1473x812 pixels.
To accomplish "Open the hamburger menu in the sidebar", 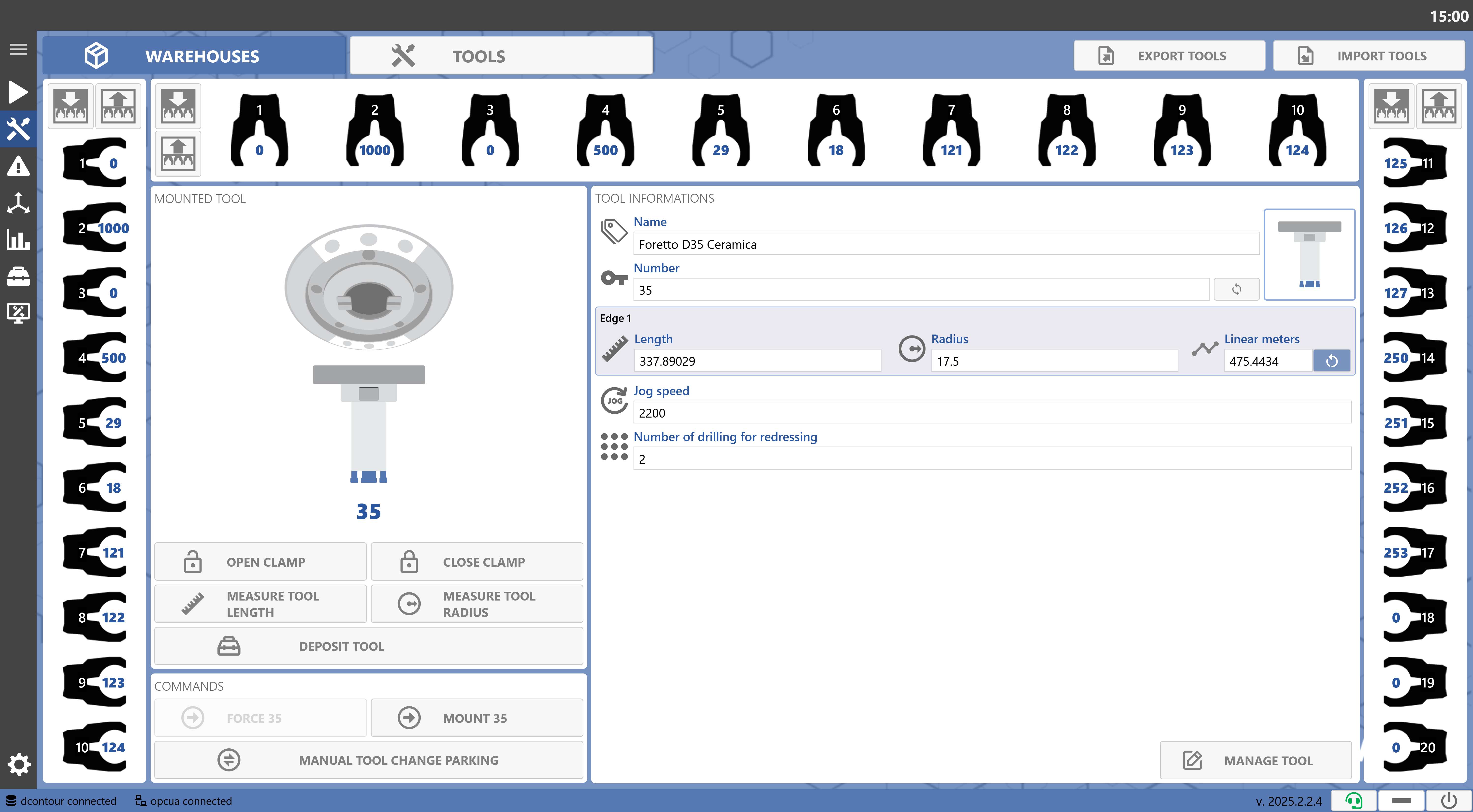I will [x=18, y=49].
